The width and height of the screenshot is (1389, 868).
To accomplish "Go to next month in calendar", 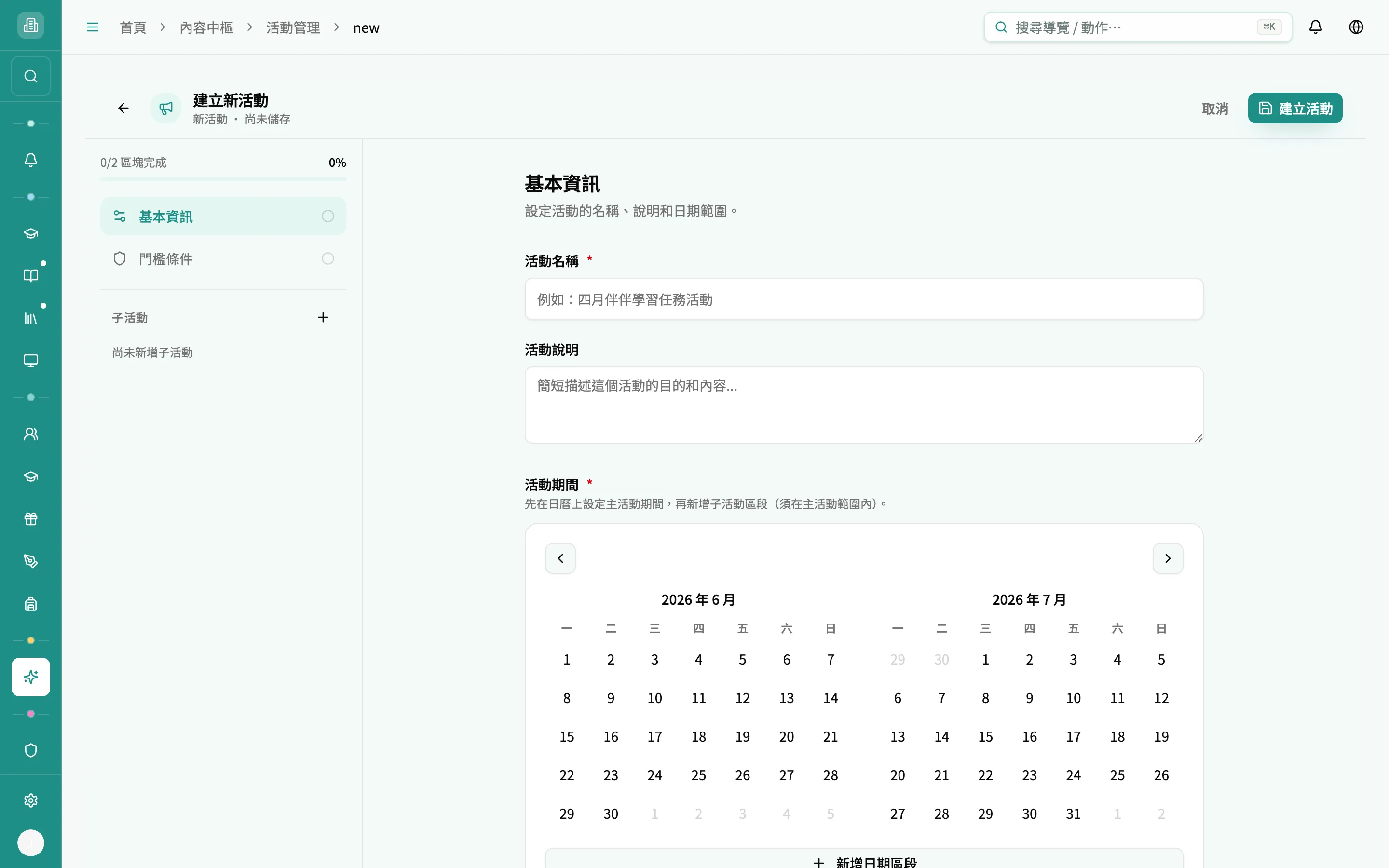I will coord(1168,558).
